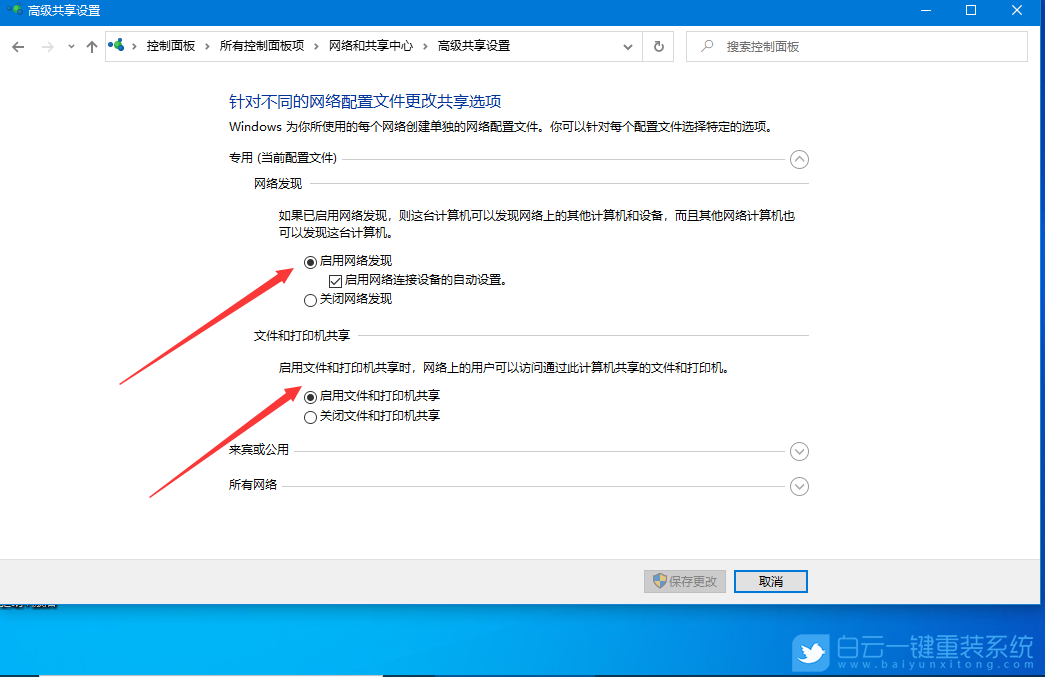
Task: Collapse the 专用 (当前配置文件) section
Action: pyautogui.click(x=798, y=159)
